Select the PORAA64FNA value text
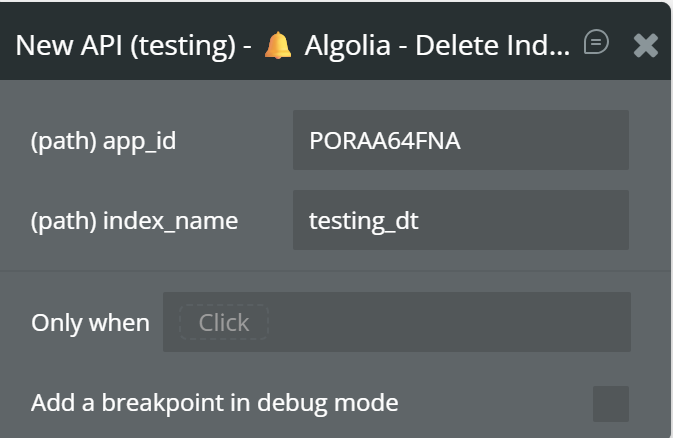The width and height of the screenshot is (673, 438). pyautogui.click(x=385, y=141)
